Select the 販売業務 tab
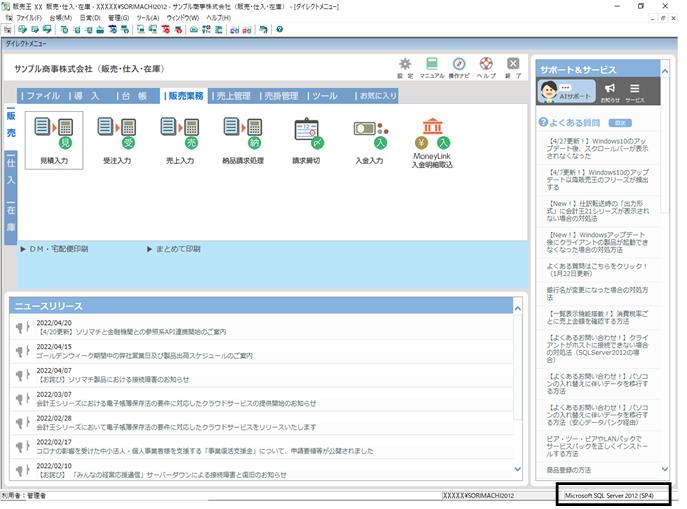687x509 pixels. click(184, 96)
